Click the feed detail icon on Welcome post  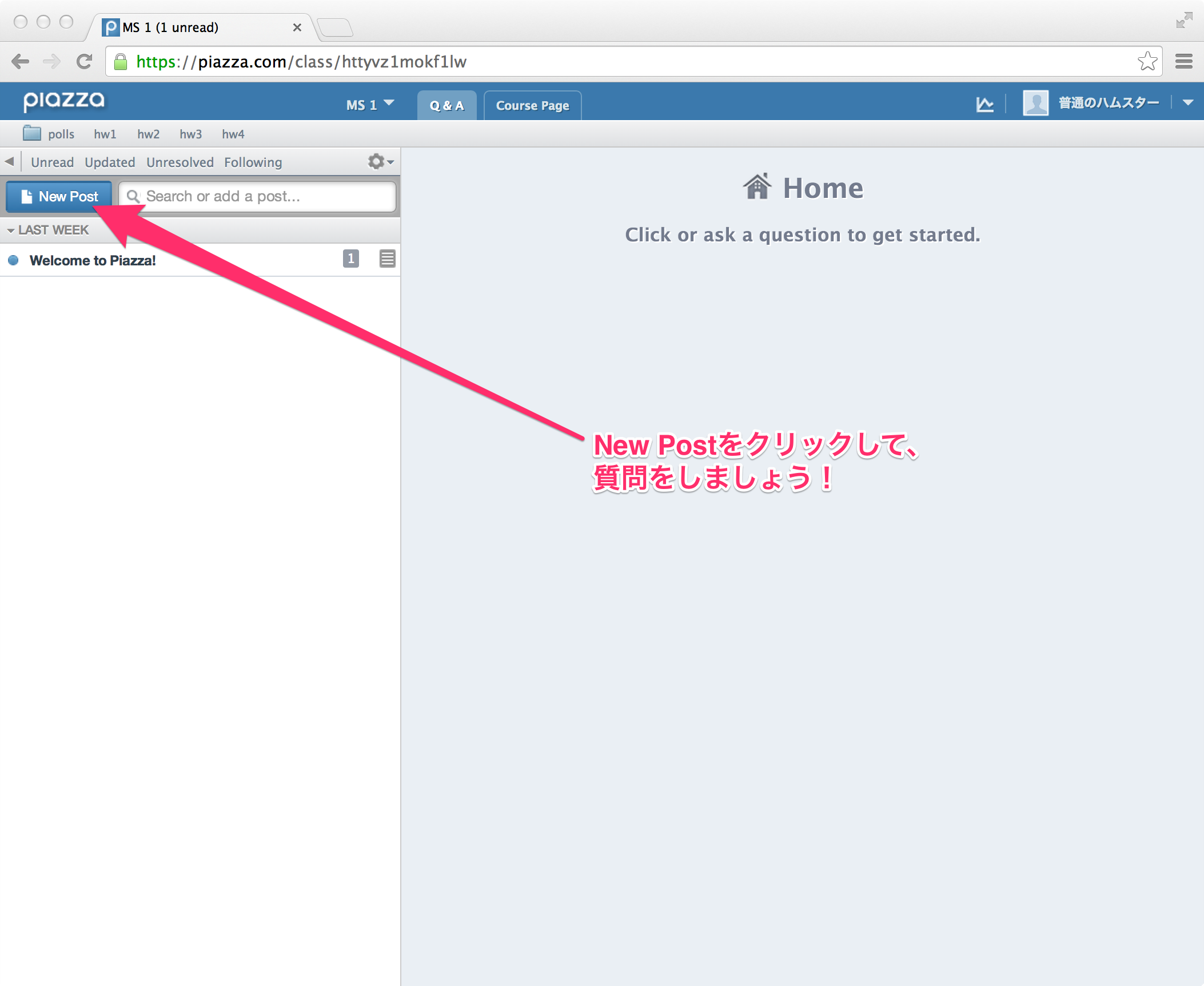(387, 259)
